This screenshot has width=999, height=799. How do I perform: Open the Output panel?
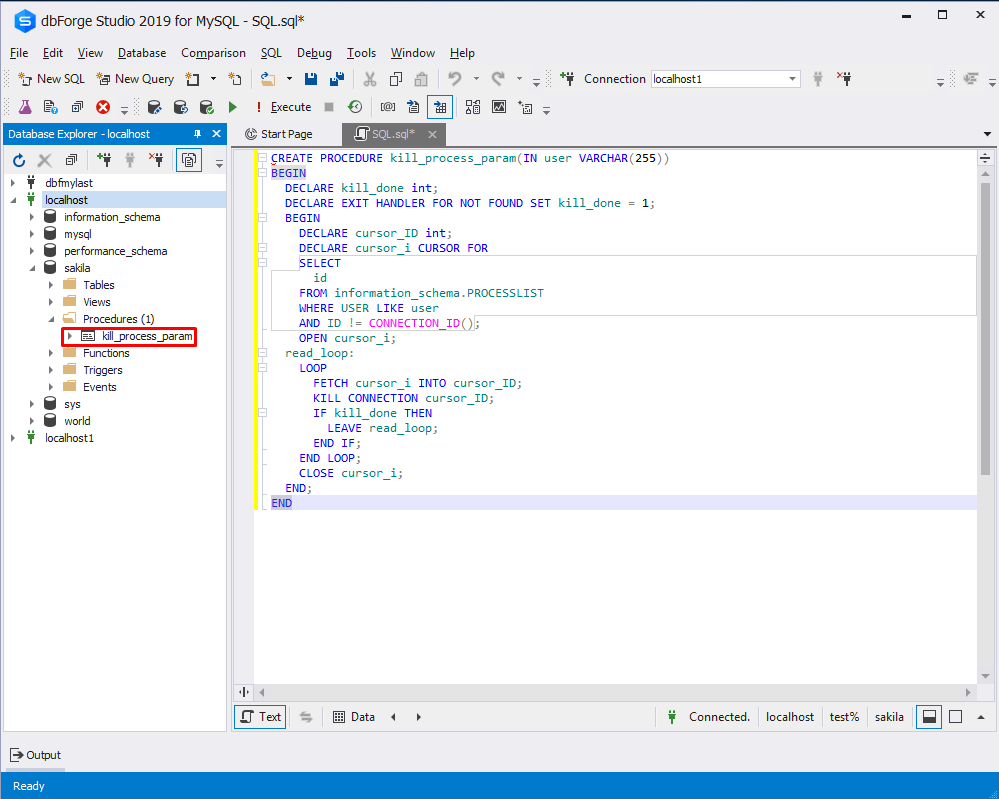tap(36, 755)
